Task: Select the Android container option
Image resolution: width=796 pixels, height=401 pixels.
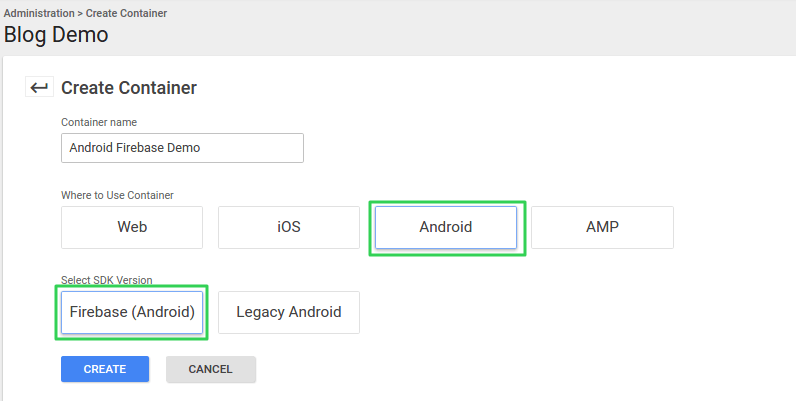Action: [x=446, y=227]
